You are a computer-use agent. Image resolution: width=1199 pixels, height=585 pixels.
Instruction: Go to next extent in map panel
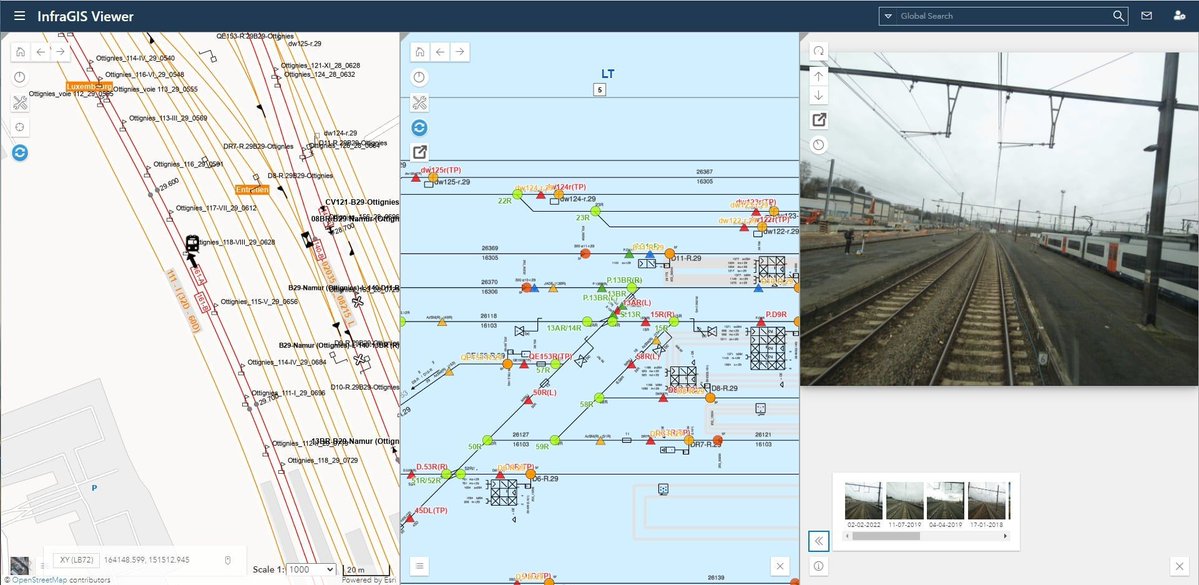click(60, 52)
